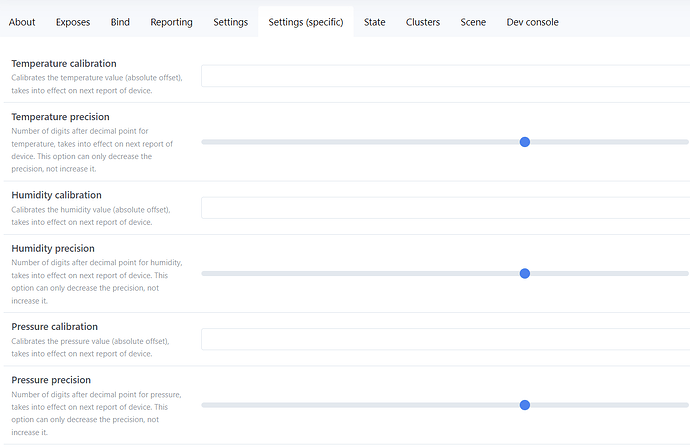The width and height of the screenshot is (690, 447).
Task: Show the Scene tab
Action: point(473,22)
